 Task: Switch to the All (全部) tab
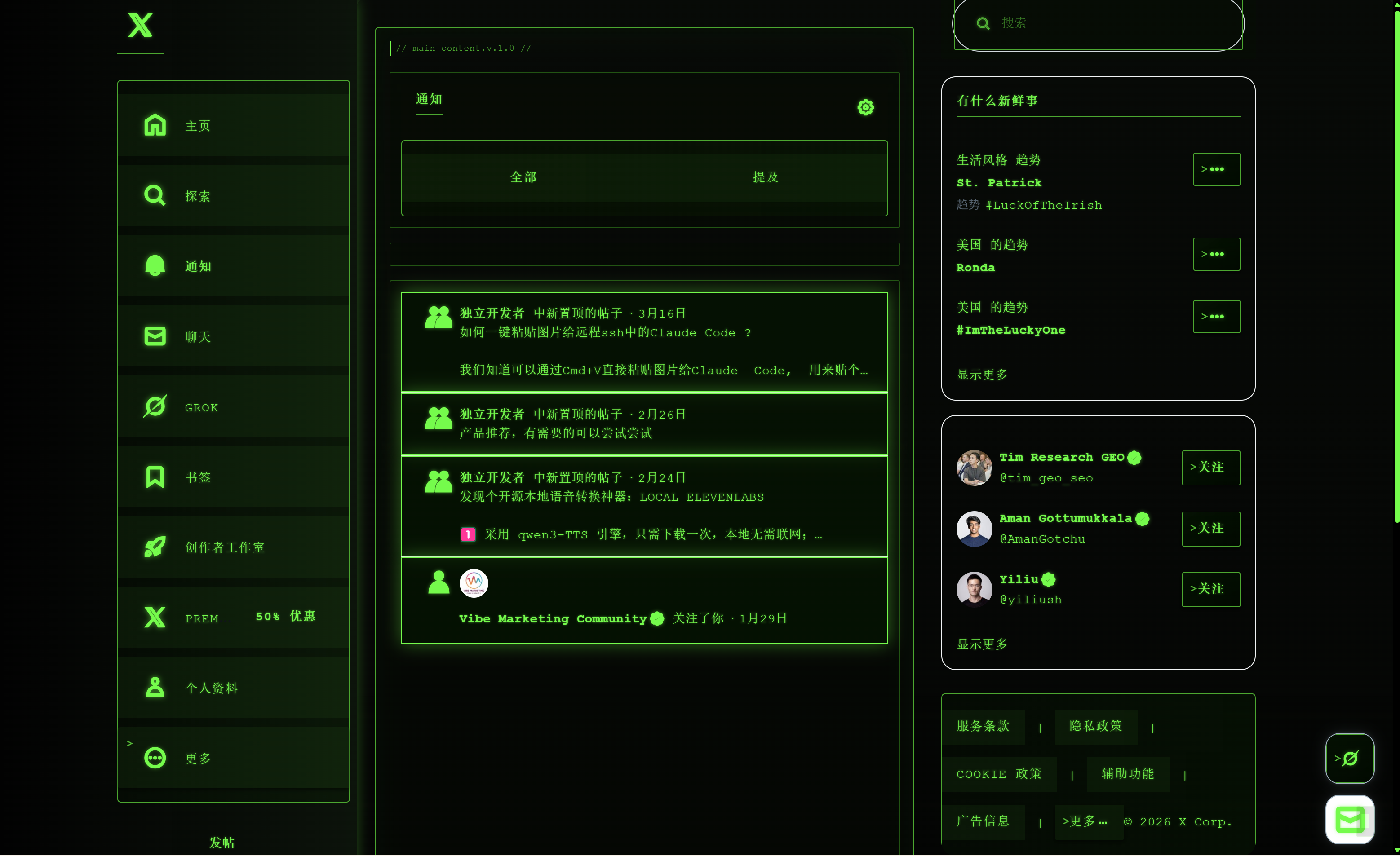(x=523, y=177)
